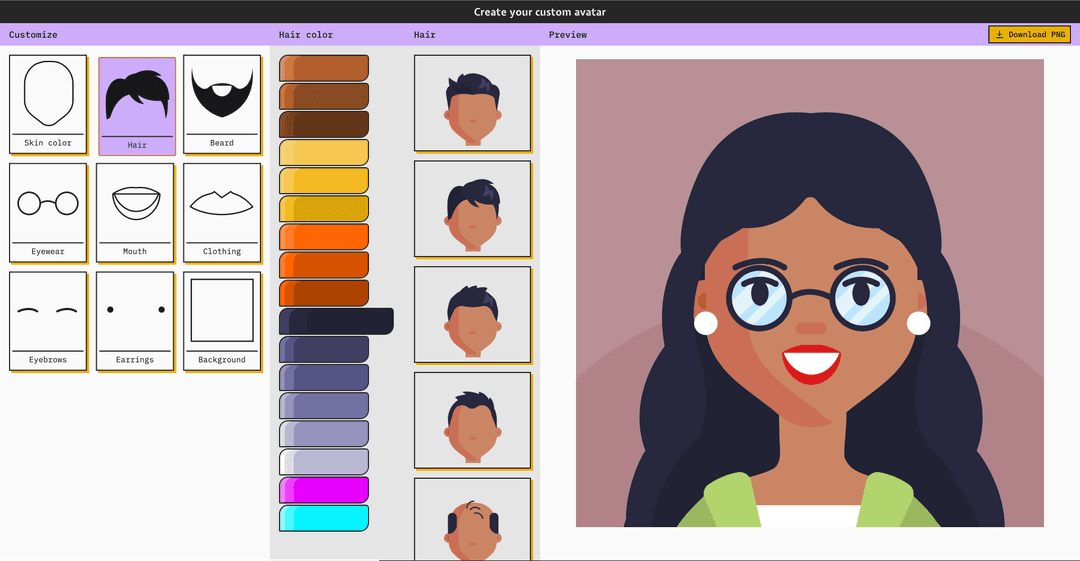Select the Hair customization card
Viewport: 1080px width, 561px height.
click(x=137, y=106)
